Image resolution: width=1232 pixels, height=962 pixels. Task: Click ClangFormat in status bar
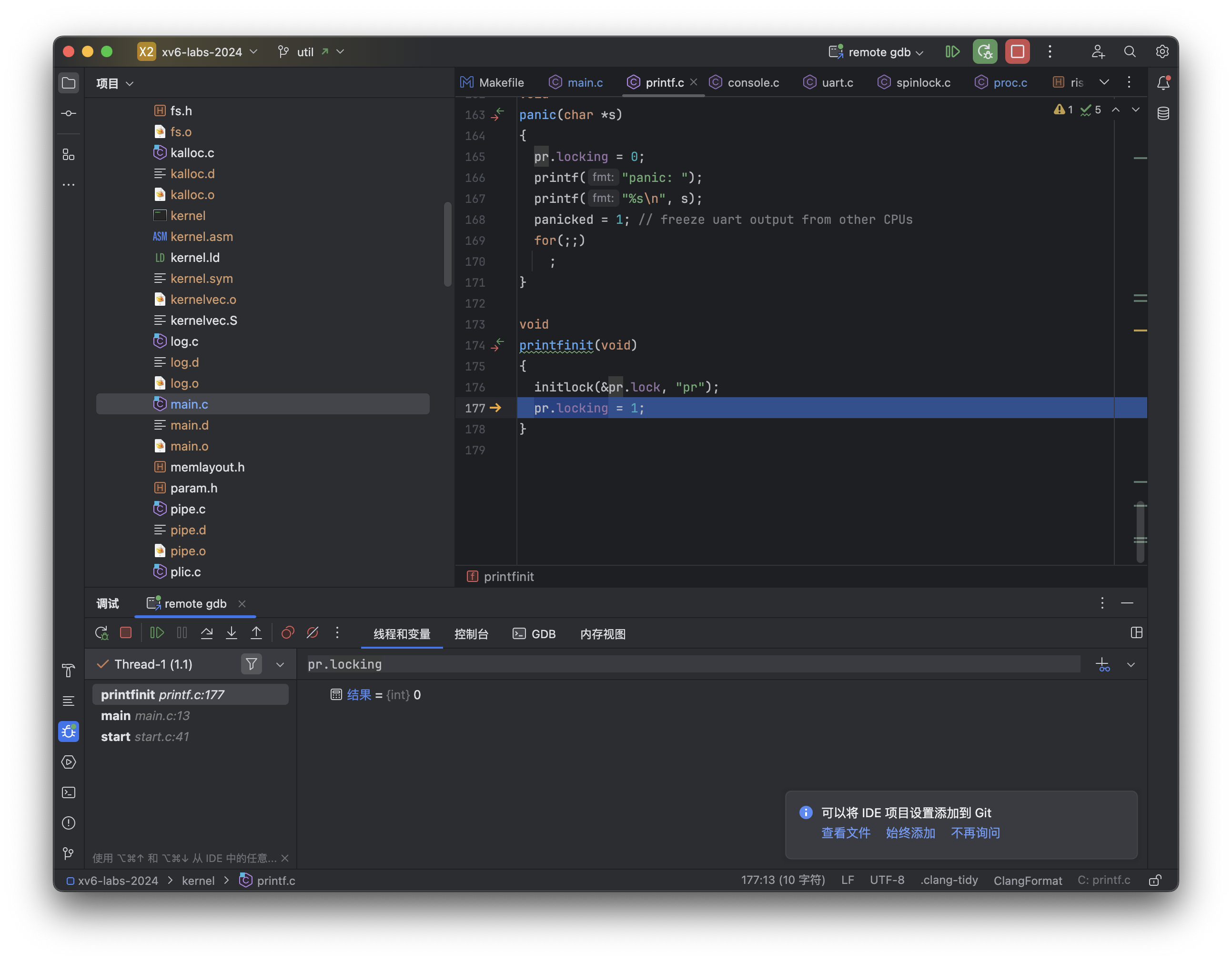click(1028, 880)
